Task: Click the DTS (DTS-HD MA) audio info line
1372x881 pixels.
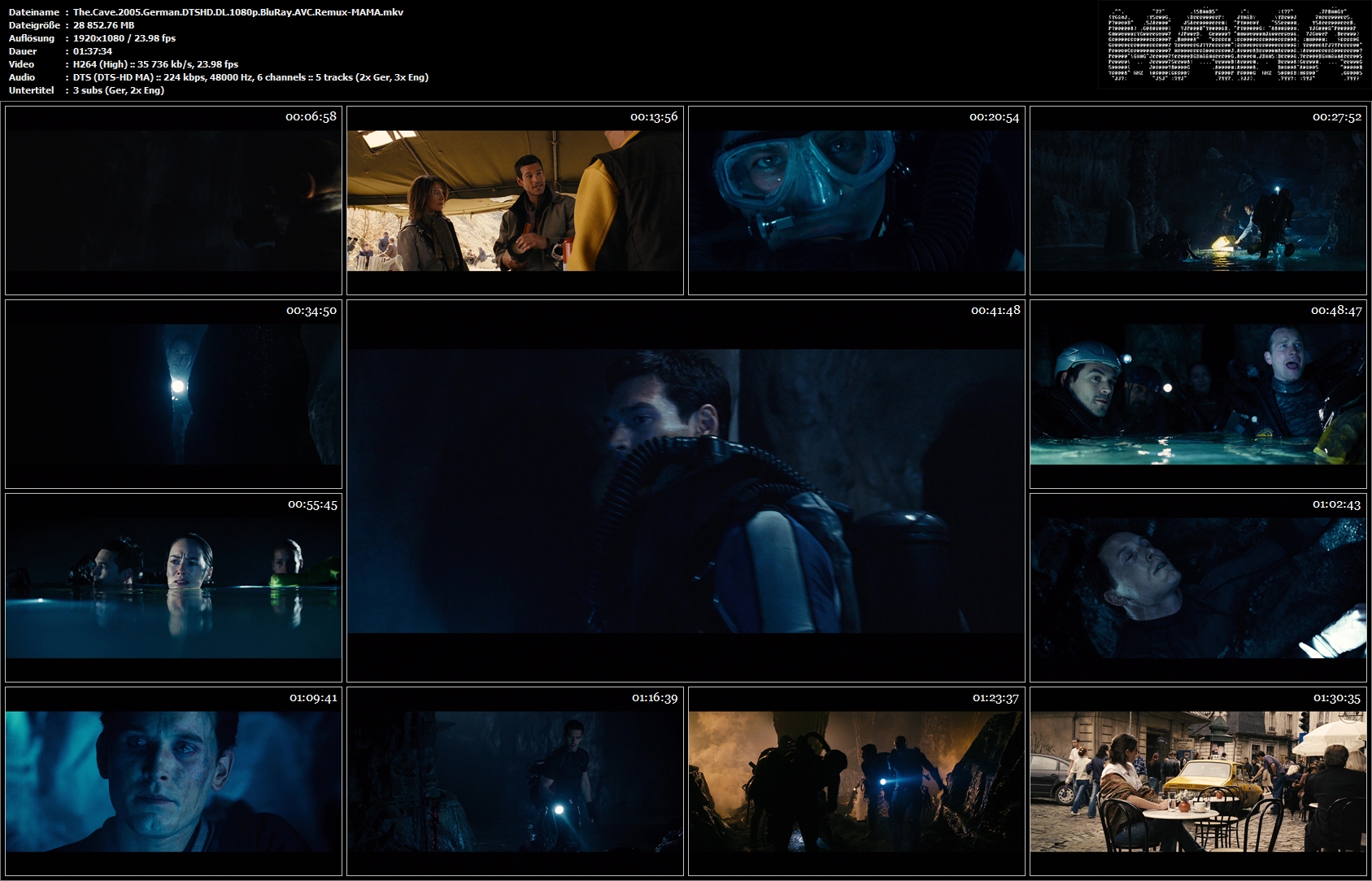Action: (x=250, y=77)
